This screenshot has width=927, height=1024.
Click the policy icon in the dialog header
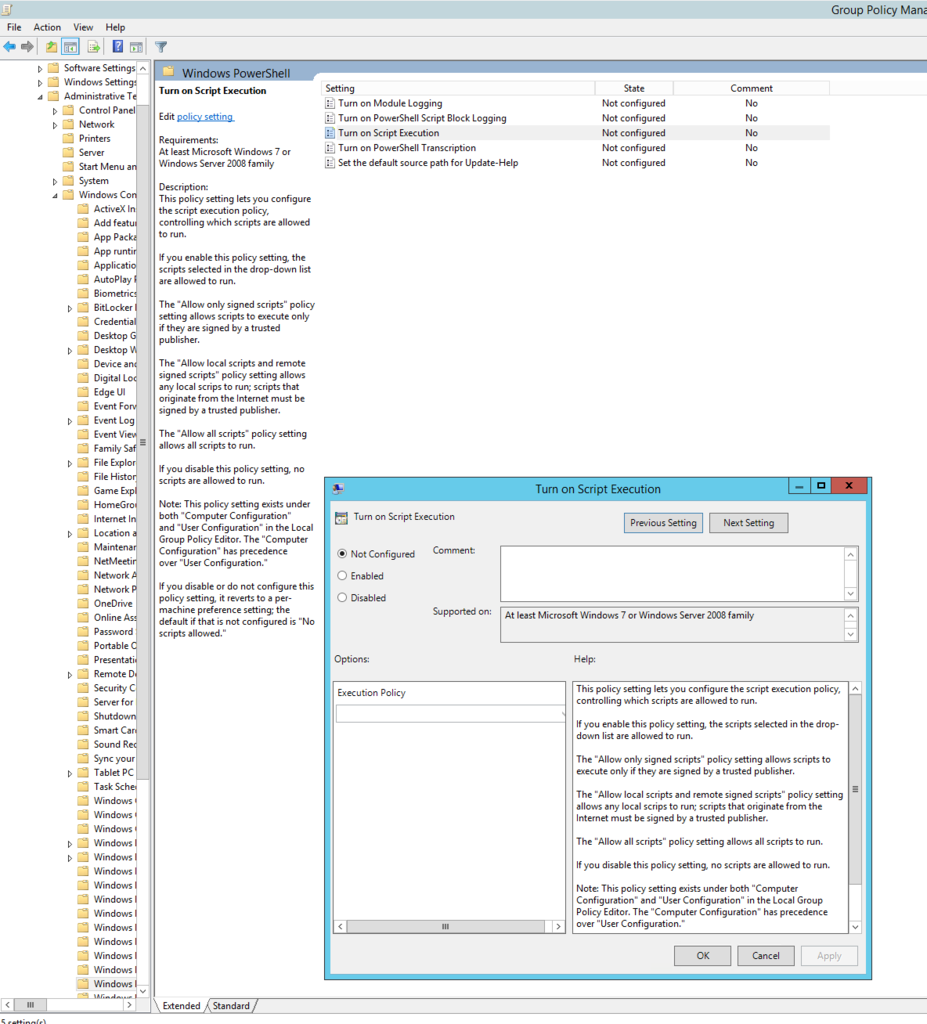click(x=341, y=518)
